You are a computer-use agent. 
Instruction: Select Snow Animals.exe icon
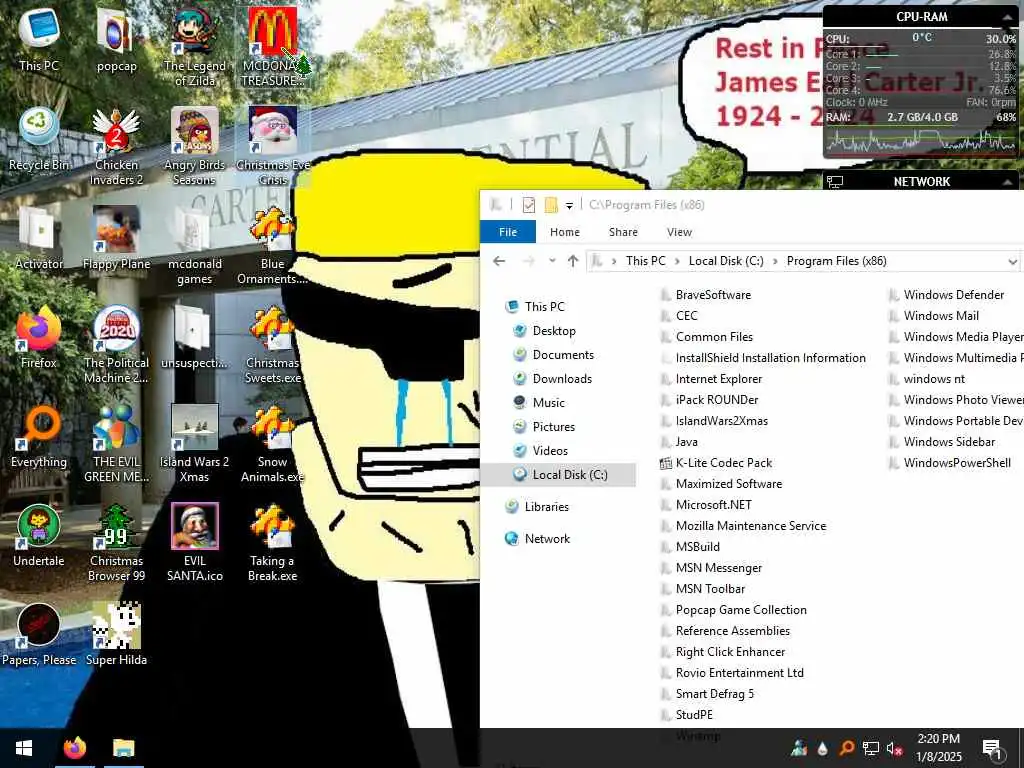click(x=272, y=444)
